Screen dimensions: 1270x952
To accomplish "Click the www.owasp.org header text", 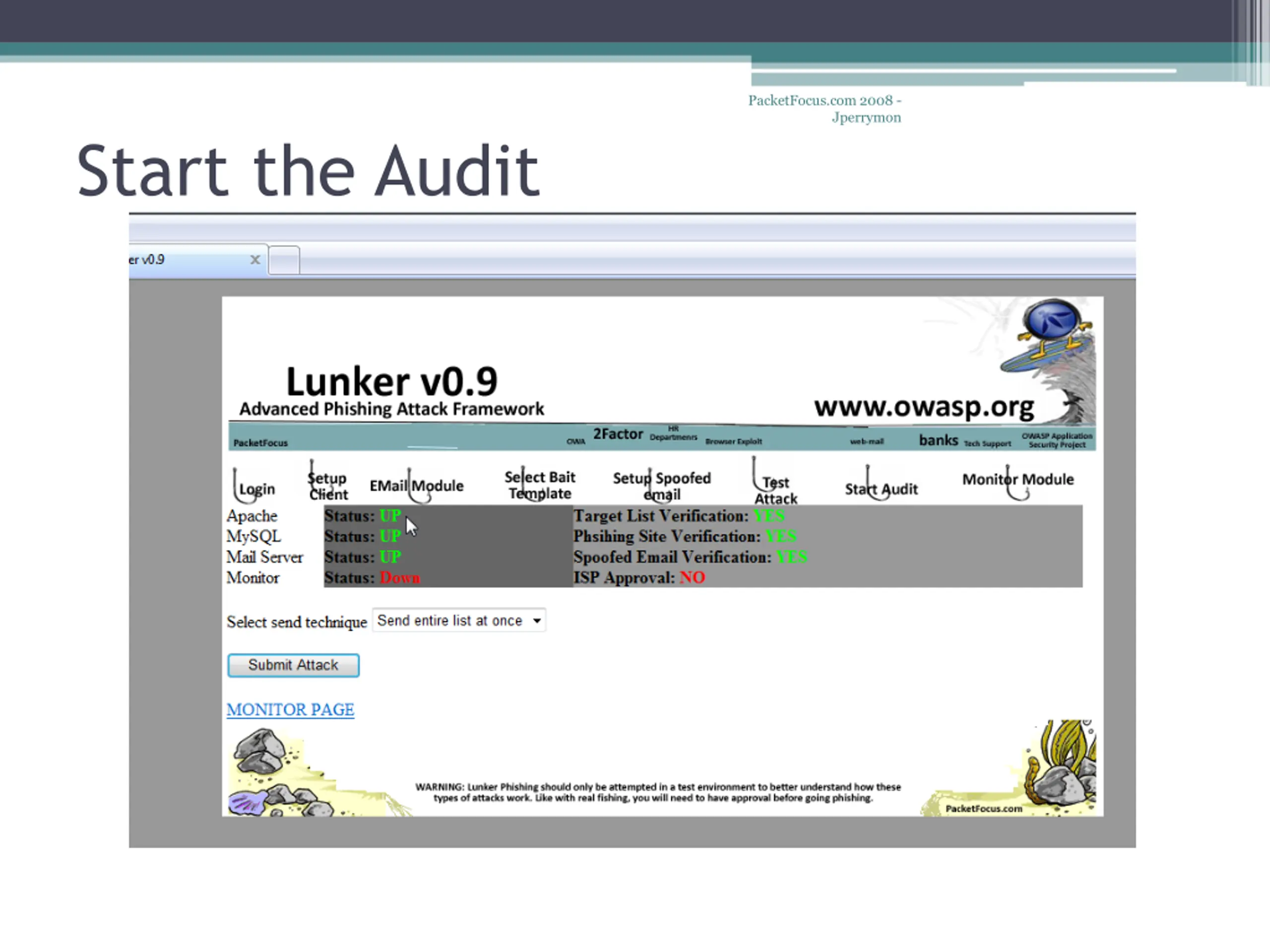I will tap(924, 408).
